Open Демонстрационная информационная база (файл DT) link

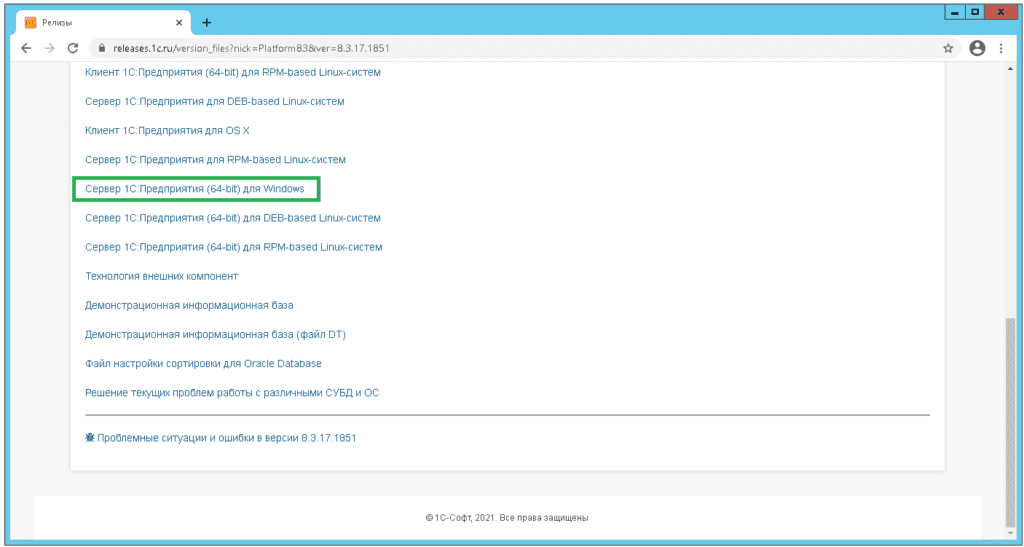(x=215, y=334)
